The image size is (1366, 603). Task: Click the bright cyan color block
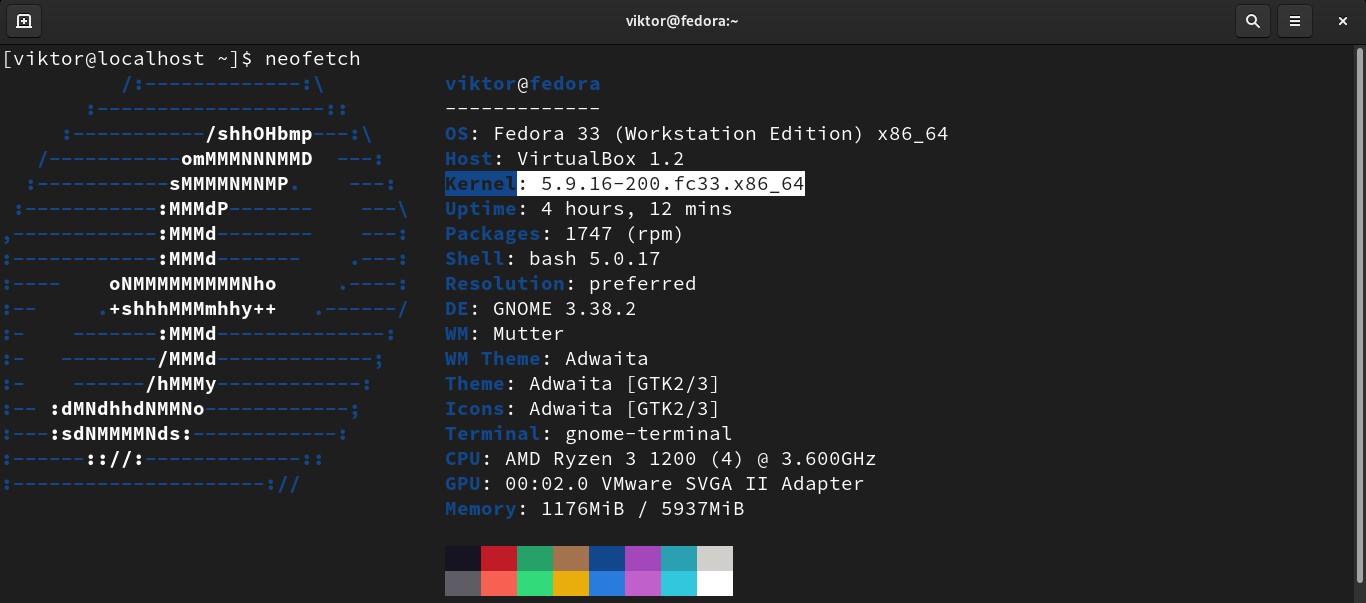click(x=679, y=583)
